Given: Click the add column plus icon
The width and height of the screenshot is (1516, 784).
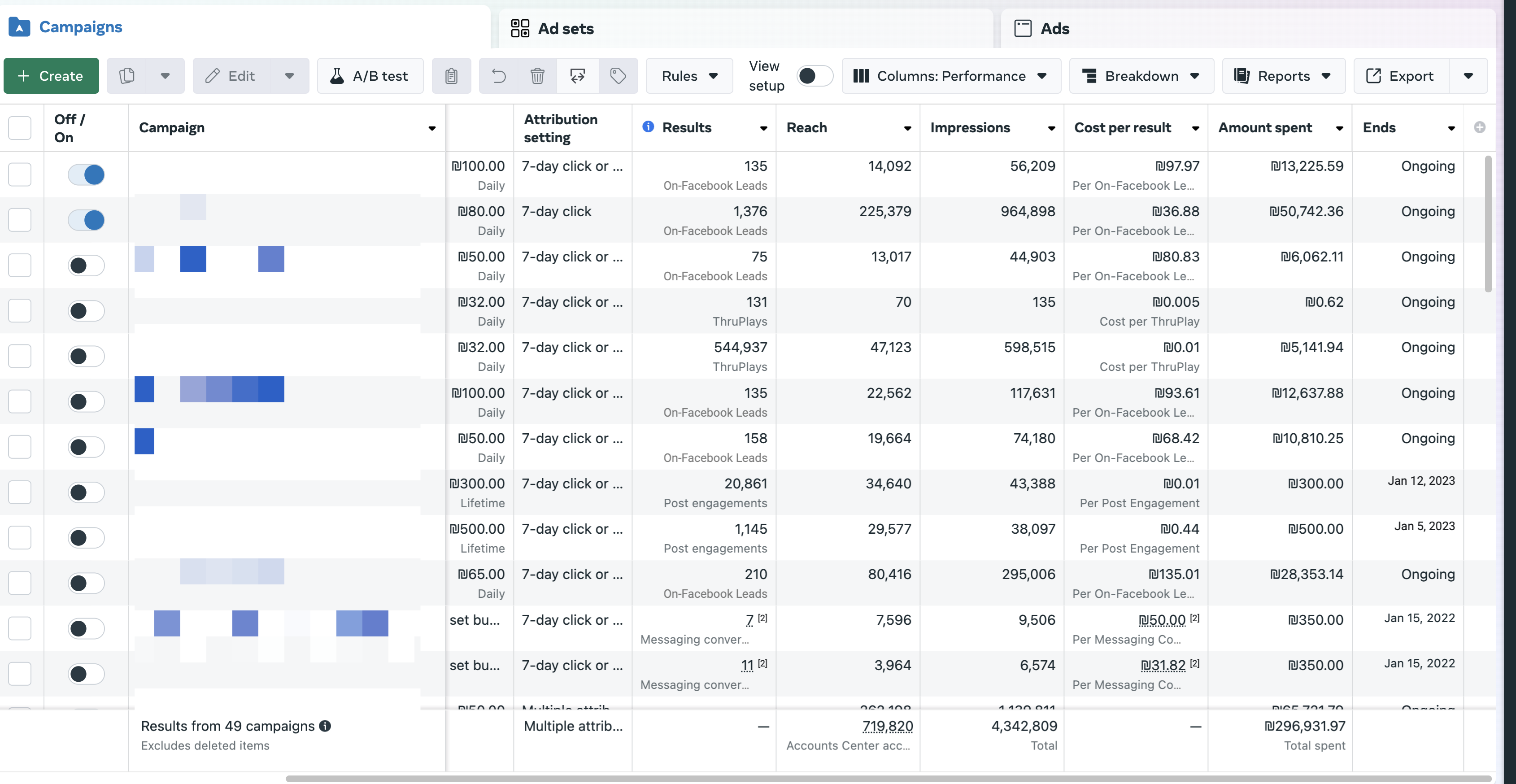Looking at the screenshot, I should [x=1480, y=127].
